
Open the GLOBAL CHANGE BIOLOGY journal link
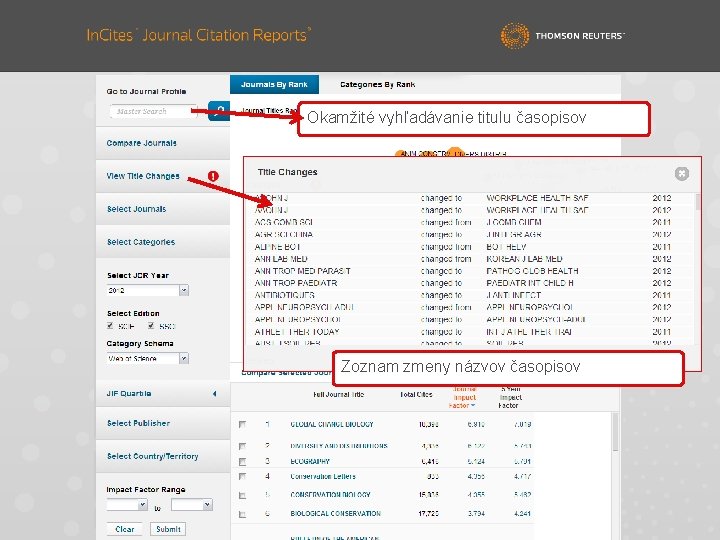tap(332, 425)
